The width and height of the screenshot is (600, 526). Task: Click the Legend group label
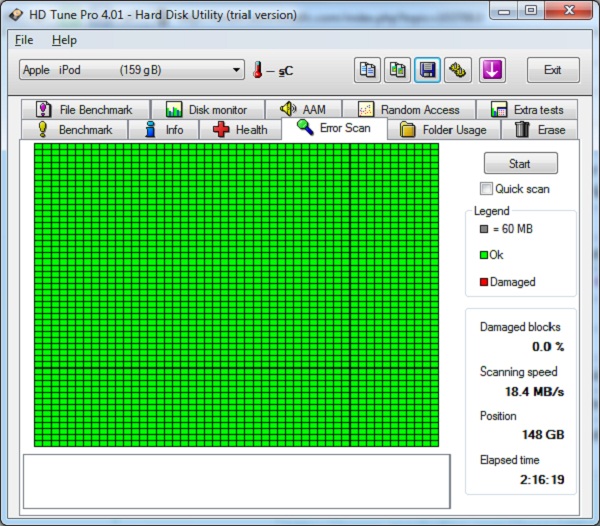click(x=492, y=211)
